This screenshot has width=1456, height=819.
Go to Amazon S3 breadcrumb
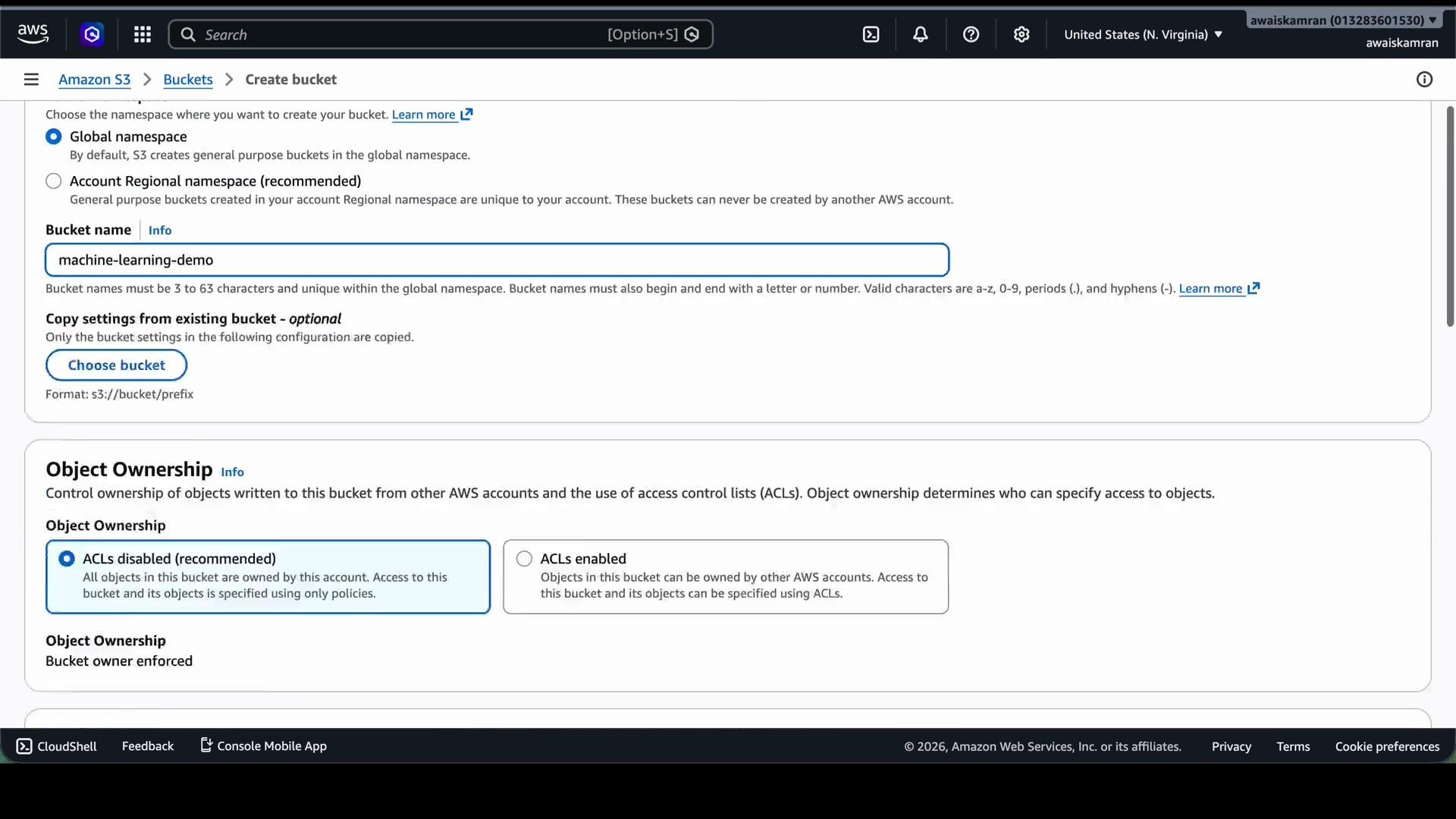click(x=94, y=80)
